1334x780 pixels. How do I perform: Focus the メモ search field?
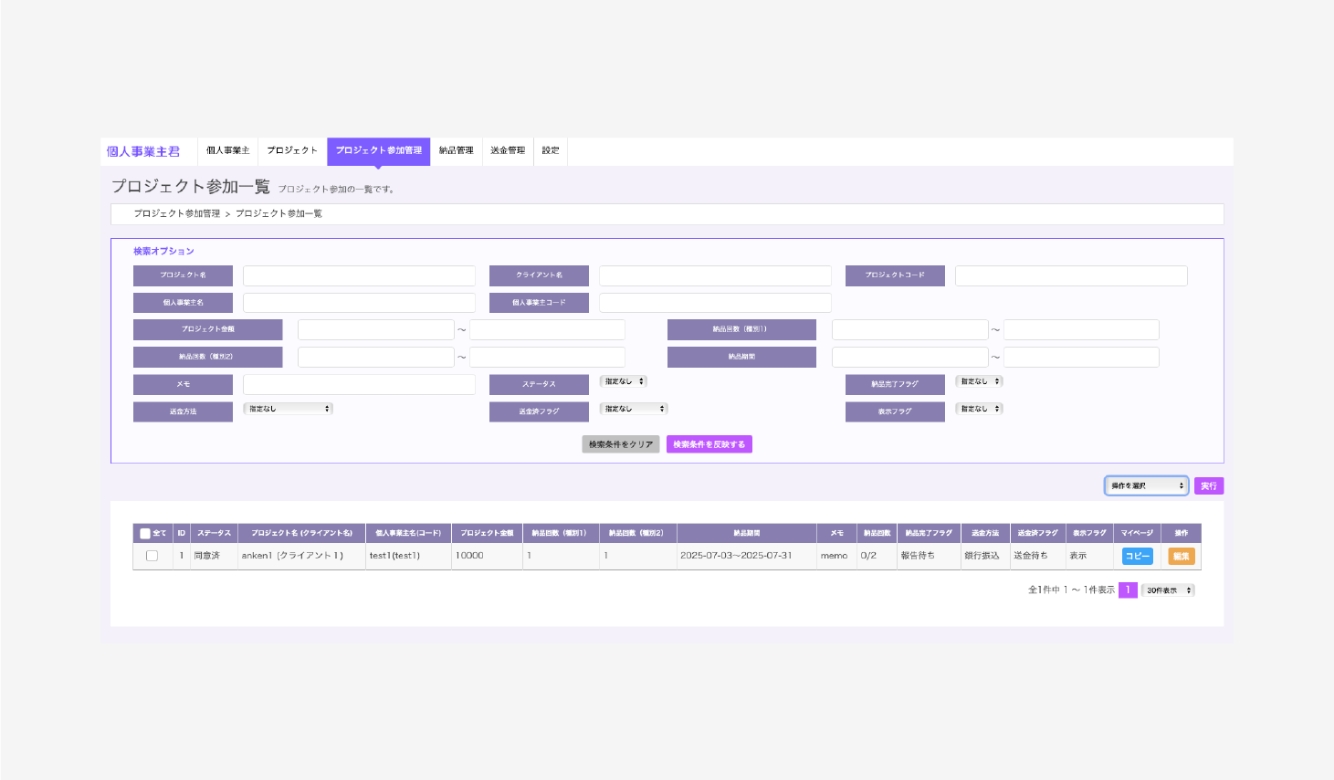(x=360, y=385)
